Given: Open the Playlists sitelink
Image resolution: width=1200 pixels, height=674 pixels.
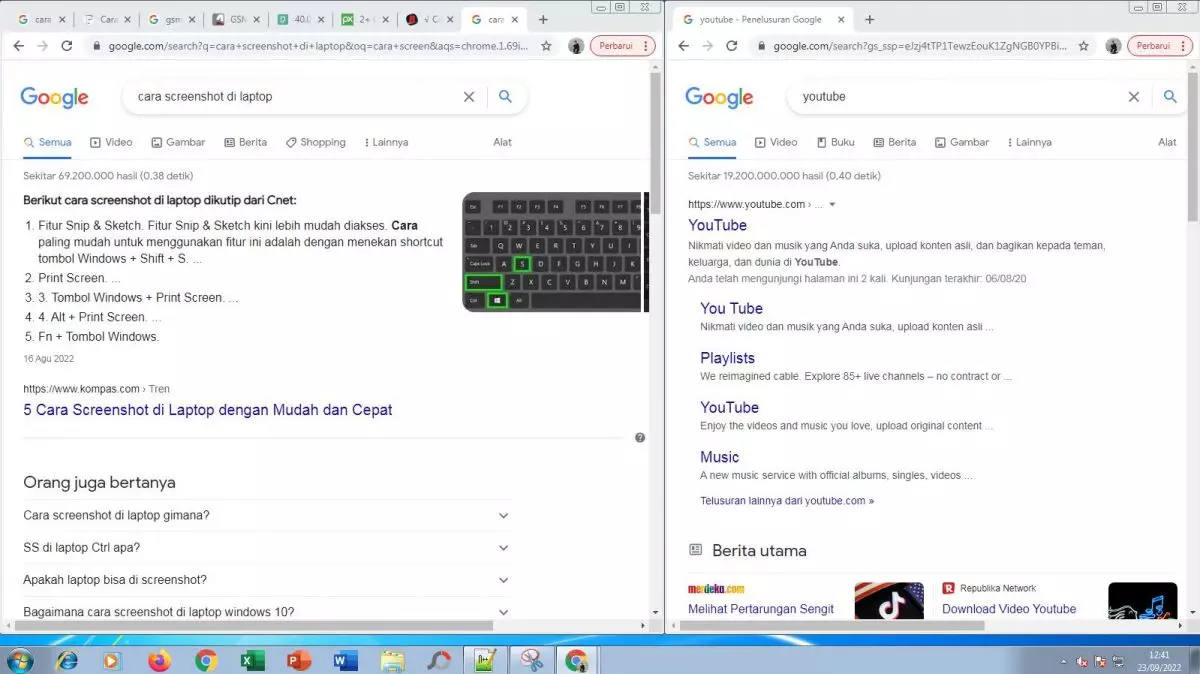Looking at the screenshot, I should click(727, 358).
